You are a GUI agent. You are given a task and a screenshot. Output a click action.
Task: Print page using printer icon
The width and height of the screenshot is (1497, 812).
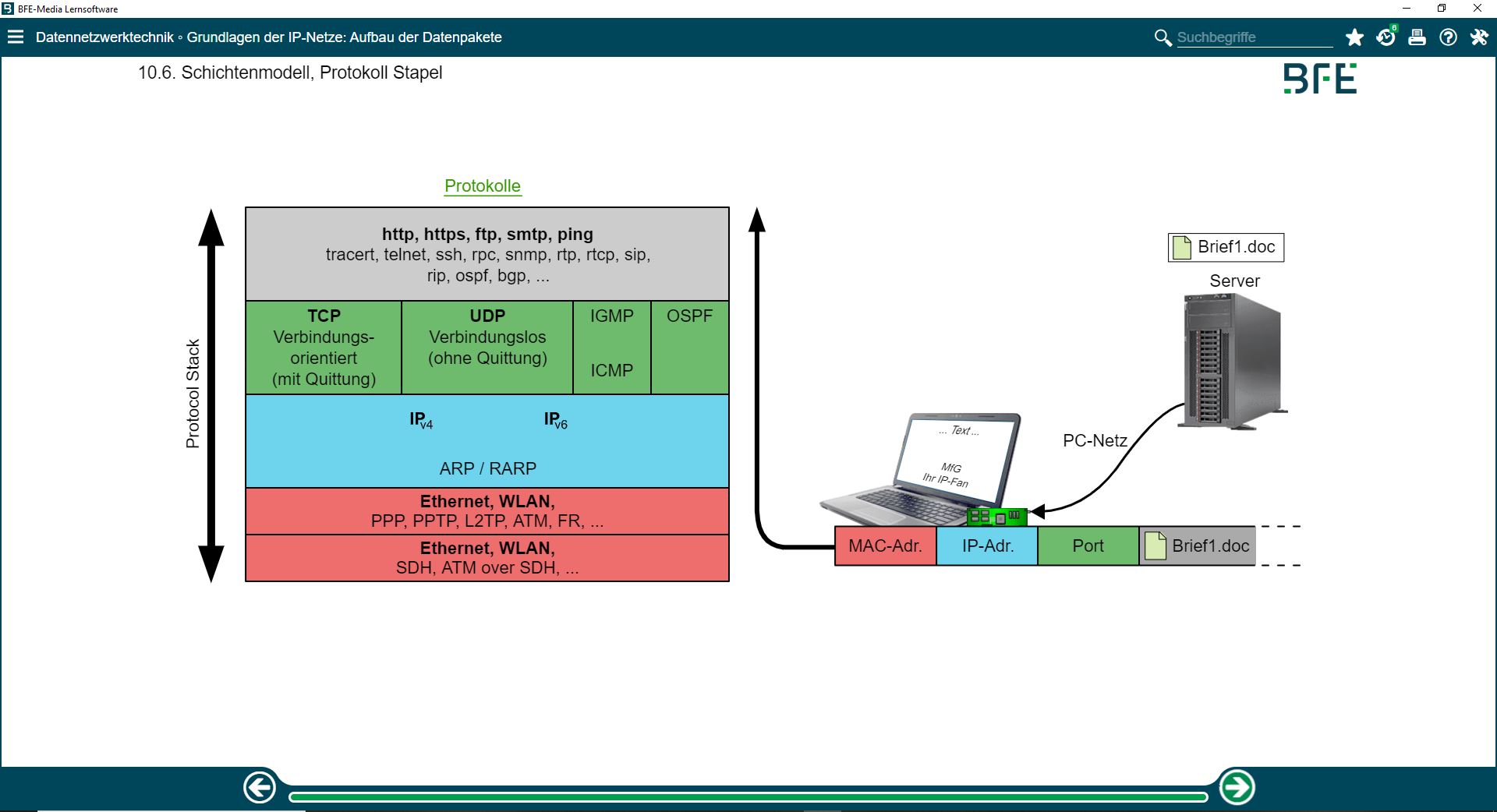click(1417, 37)
